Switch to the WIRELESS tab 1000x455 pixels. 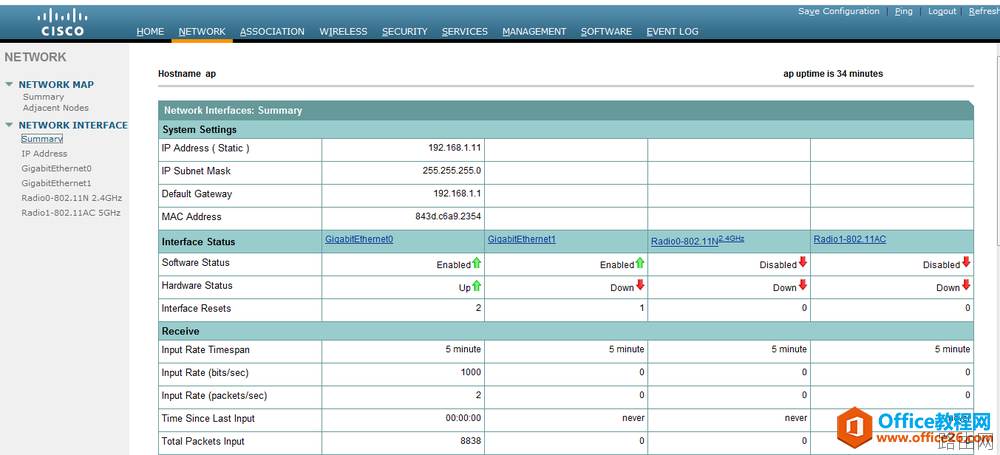pos(343,31)
